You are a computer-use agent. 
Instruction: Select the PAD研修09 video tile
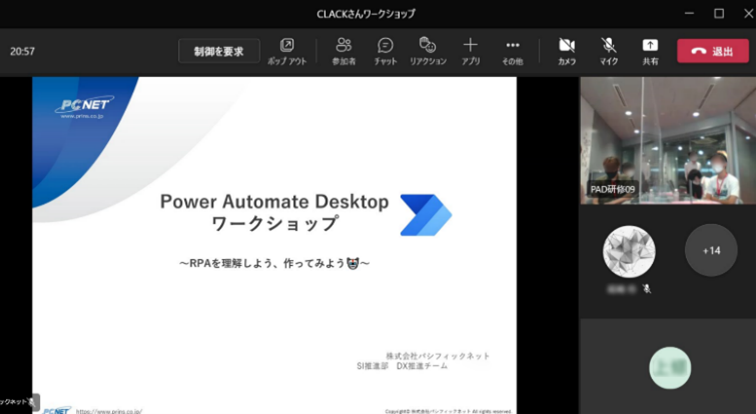(x=668, y=140)
